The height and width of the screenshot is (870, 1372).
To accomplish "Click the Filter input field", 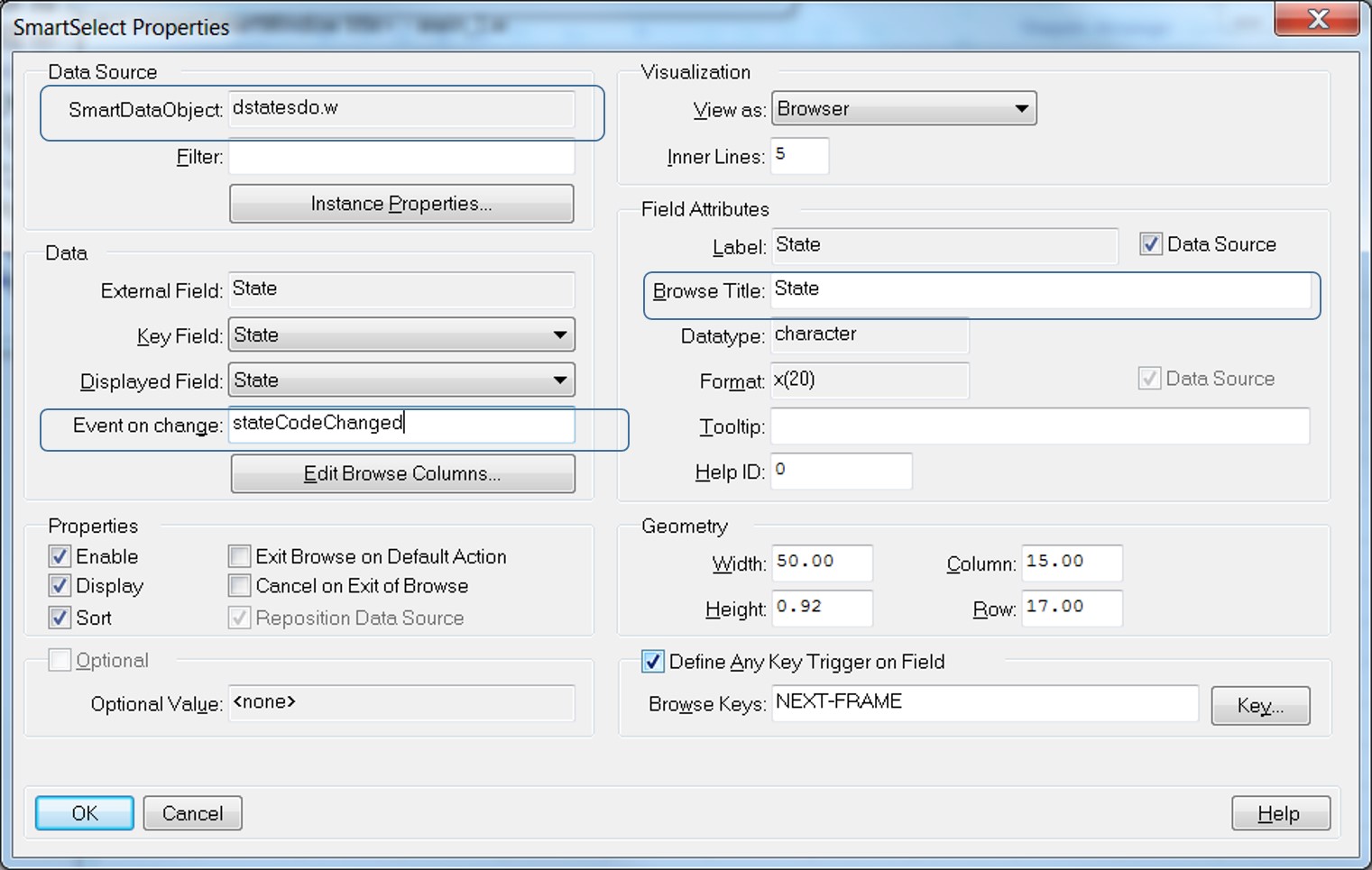I will (x=401, y=157).
